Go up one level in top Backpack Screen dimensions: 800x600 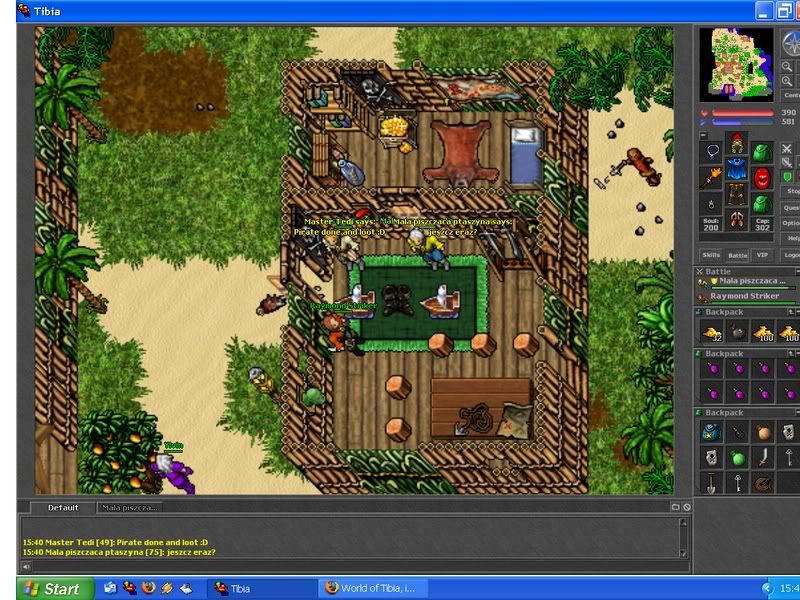(791, 312)
